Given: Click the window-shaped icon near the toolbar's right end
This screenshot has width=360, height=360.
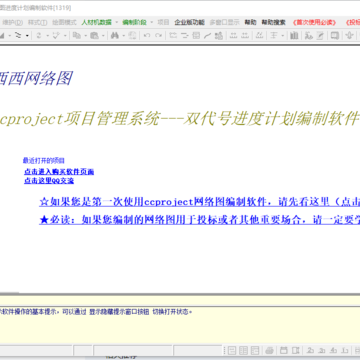Looking at the screenshot, I should coord(335,35).
